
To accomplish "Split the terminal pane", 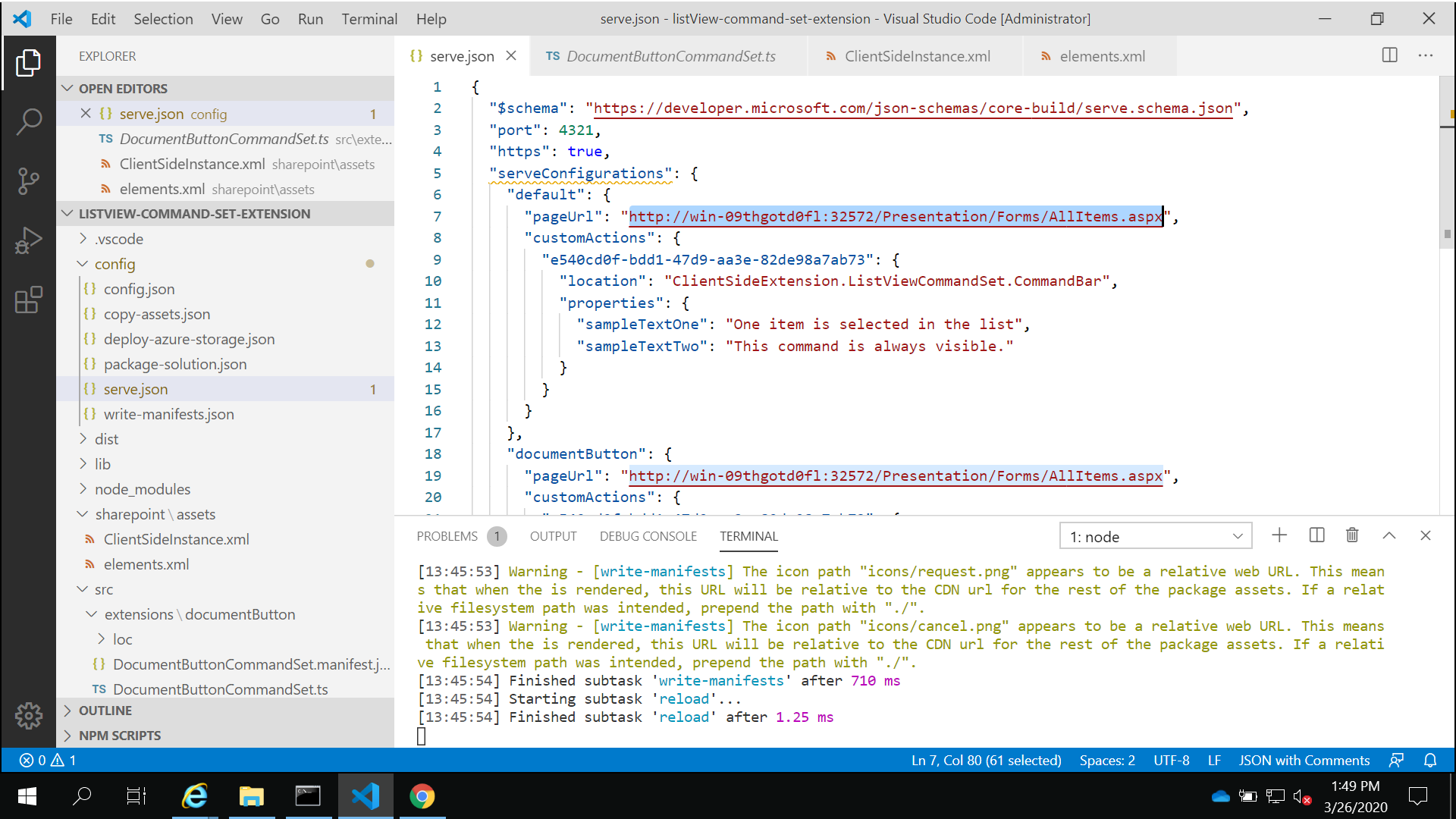I will 1316,535.
